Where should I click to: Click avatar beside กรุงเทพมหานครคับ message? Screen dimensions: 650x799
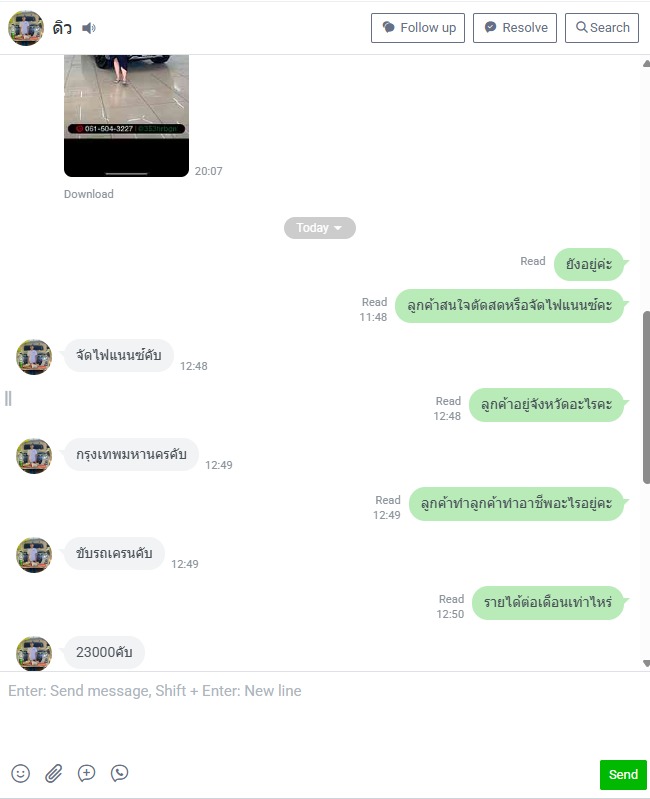click(34, 456)
